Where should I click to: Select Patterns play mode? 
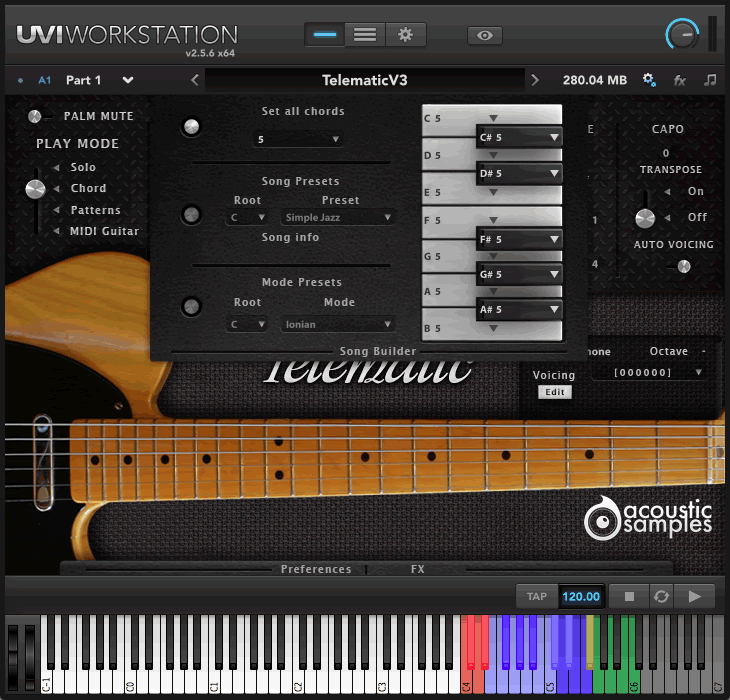[95, 210]
